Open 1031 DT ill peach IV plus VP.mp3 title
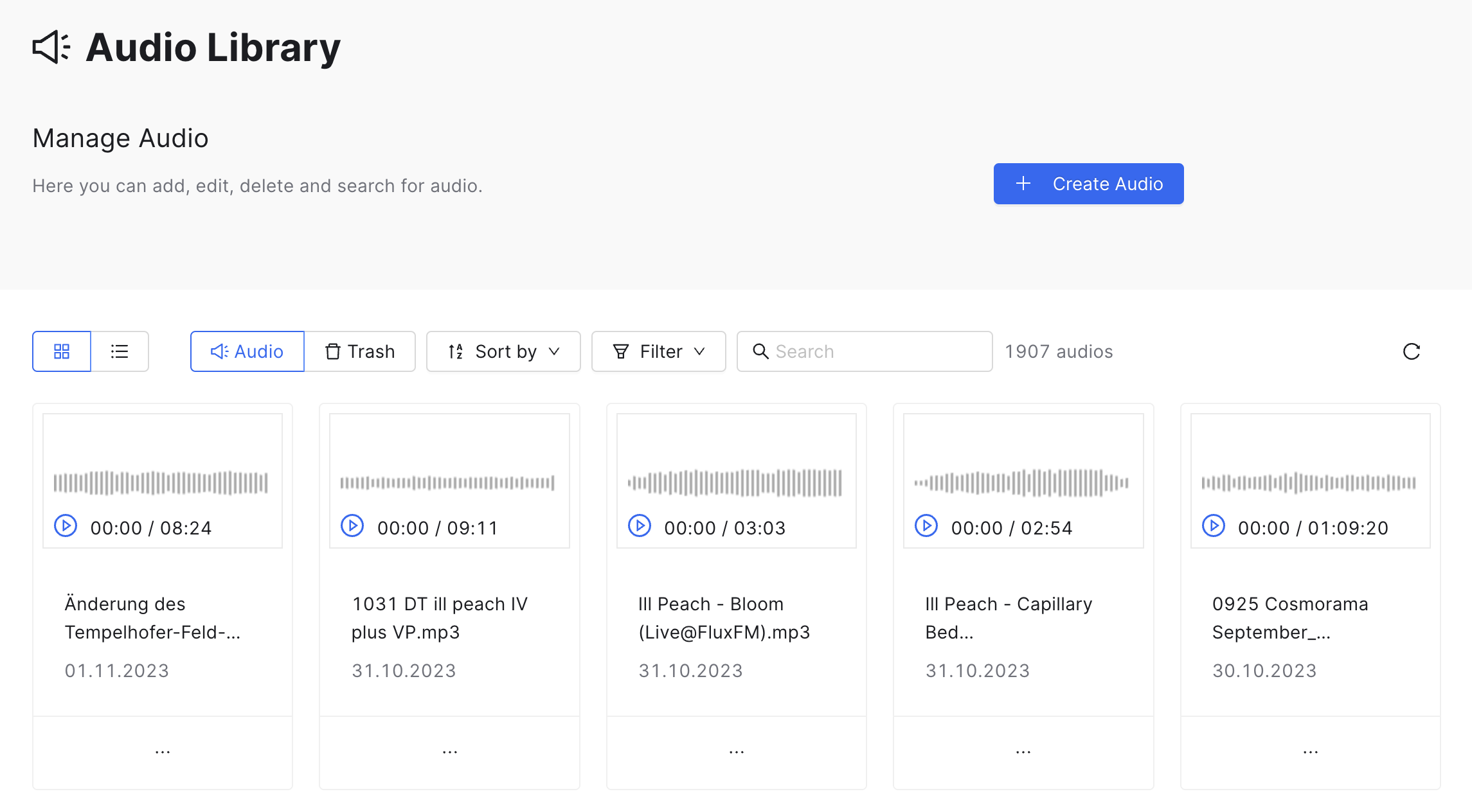Image resolution: width=1472 pixels, height=812 pixels. pyautogui.click(x=440, y=618)
